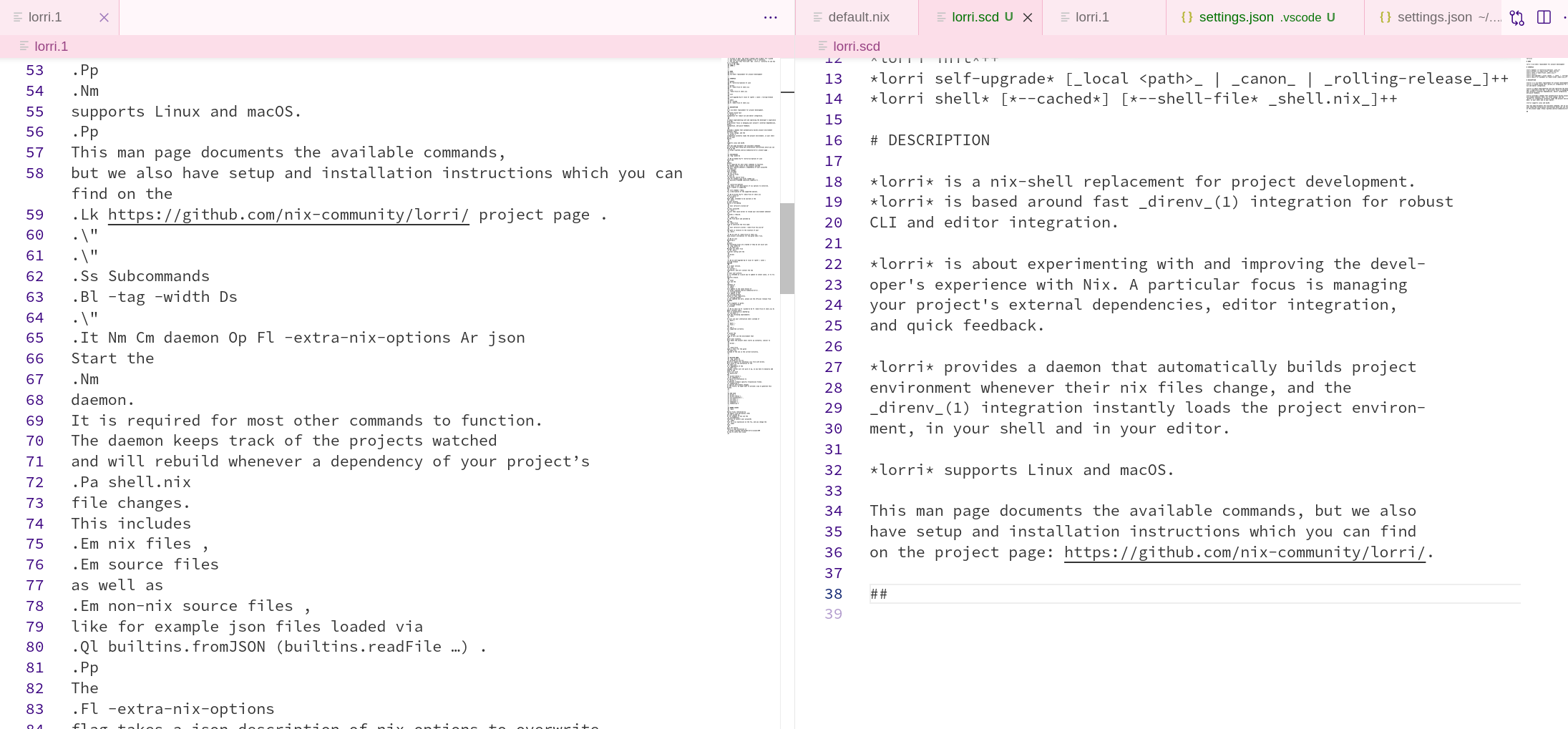This screenshot has height=729, width=1568.
Task: Click 'and quick feedback.' on line 25
Action: click(x=957, y=326)
